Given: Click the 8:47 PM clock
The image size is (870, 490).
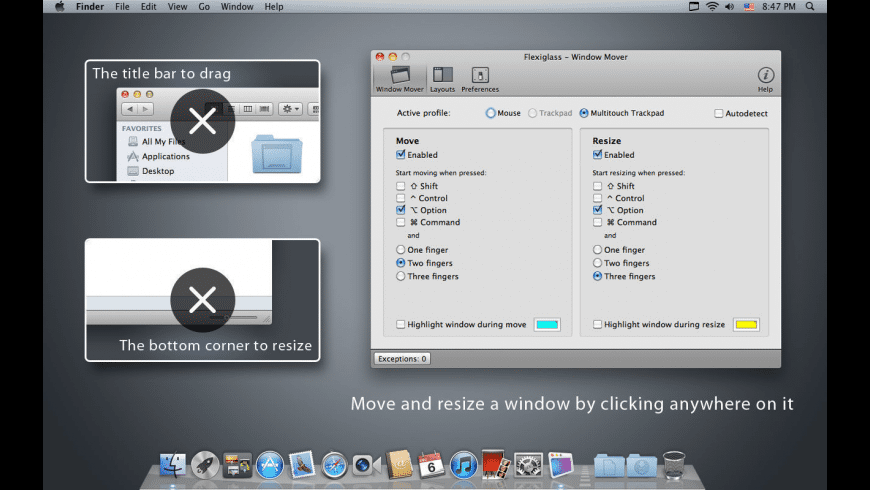Looking at the screenshot, I should [778, 7].
